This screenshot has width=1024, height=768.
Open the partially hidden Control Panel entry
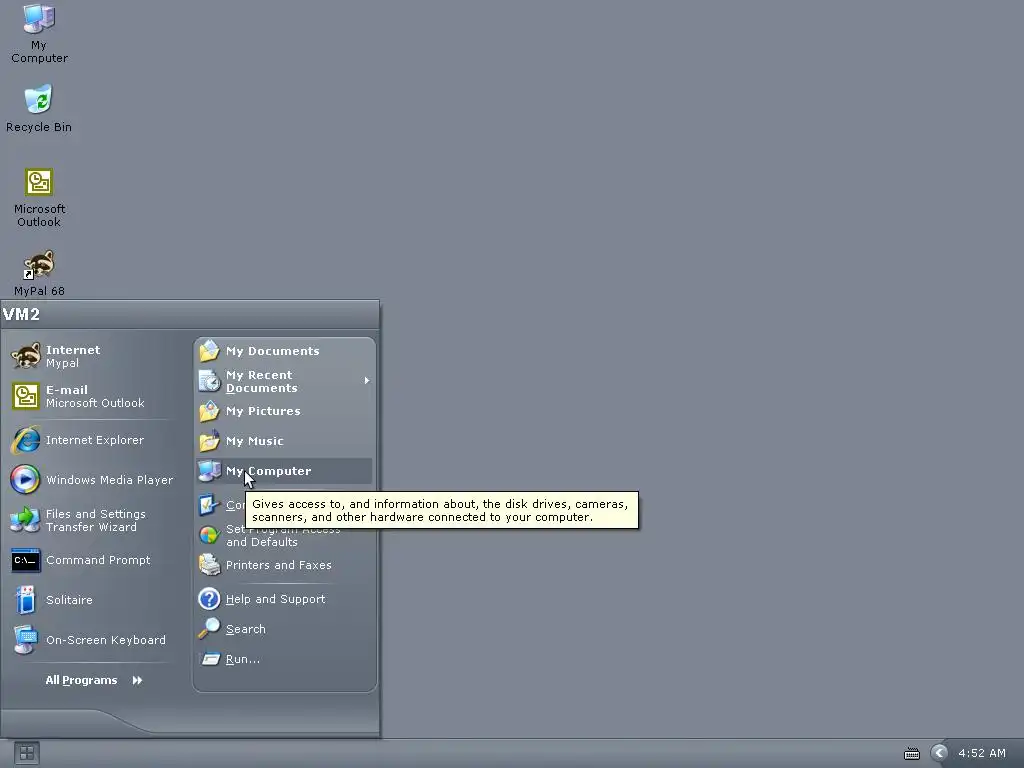(x=221, y=505)
